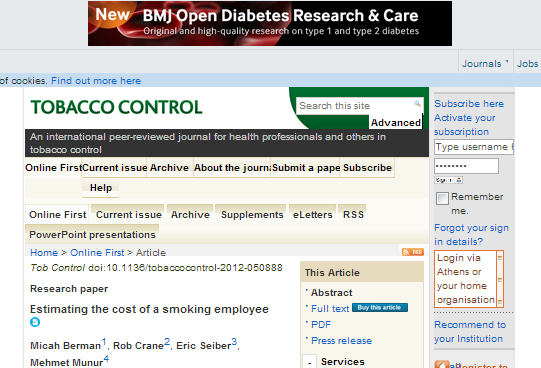Click the Subscribe here link

[469, 104]
